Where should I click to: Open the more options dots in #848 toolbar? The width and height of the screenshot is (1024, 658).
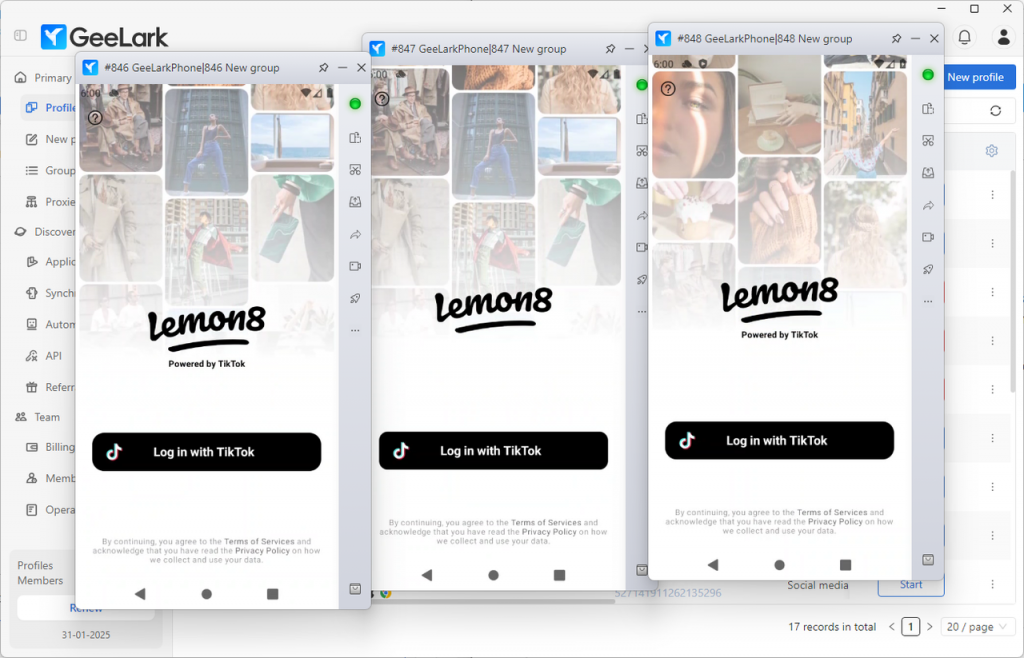pos(928,302)
